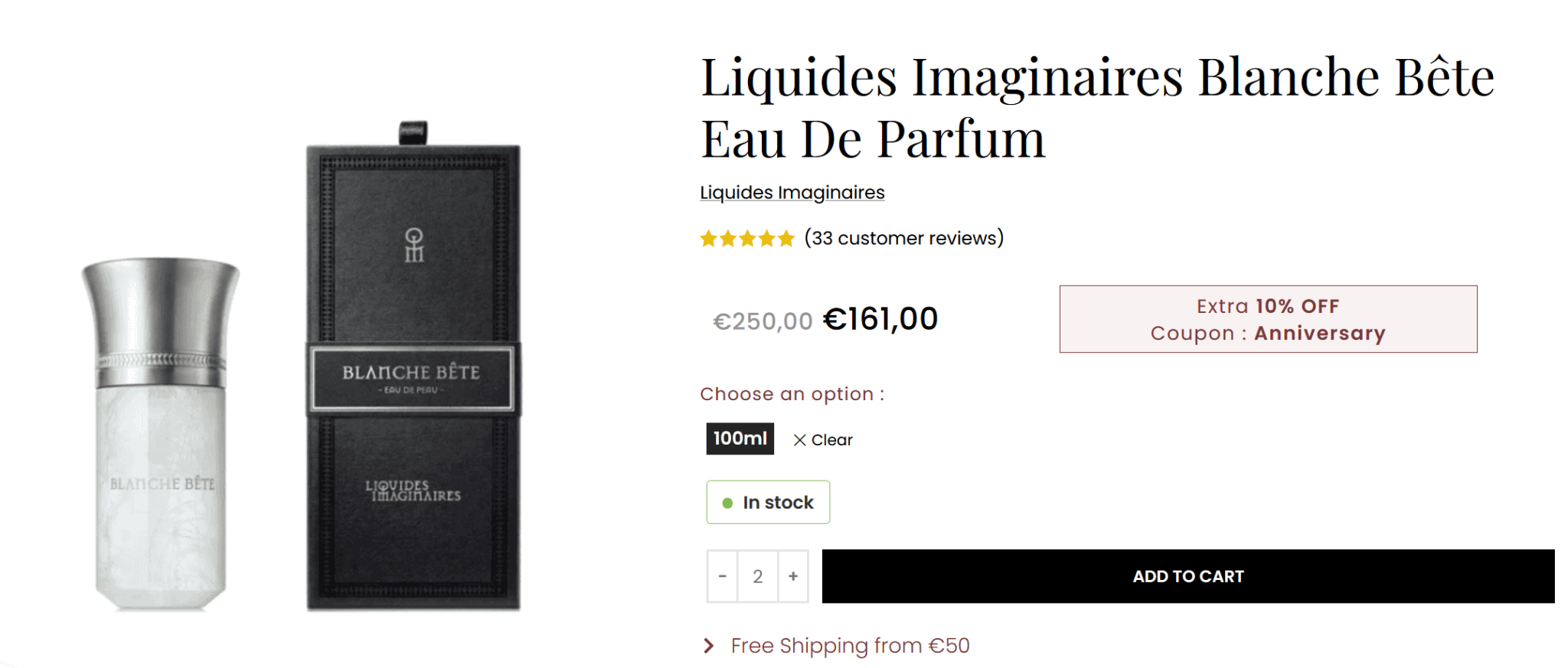Click the quantity input field
Viewport: 1568px width, 668px height.
pyautogui.click(x=757, y=576)
